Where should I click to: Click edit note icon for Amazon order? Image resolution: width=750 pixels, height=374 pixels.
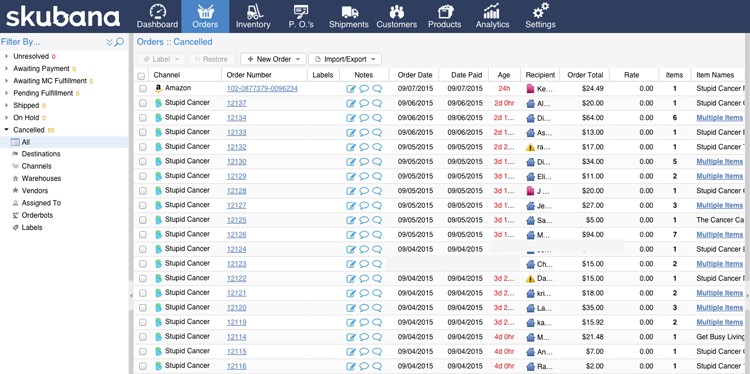tap(351, 88)
